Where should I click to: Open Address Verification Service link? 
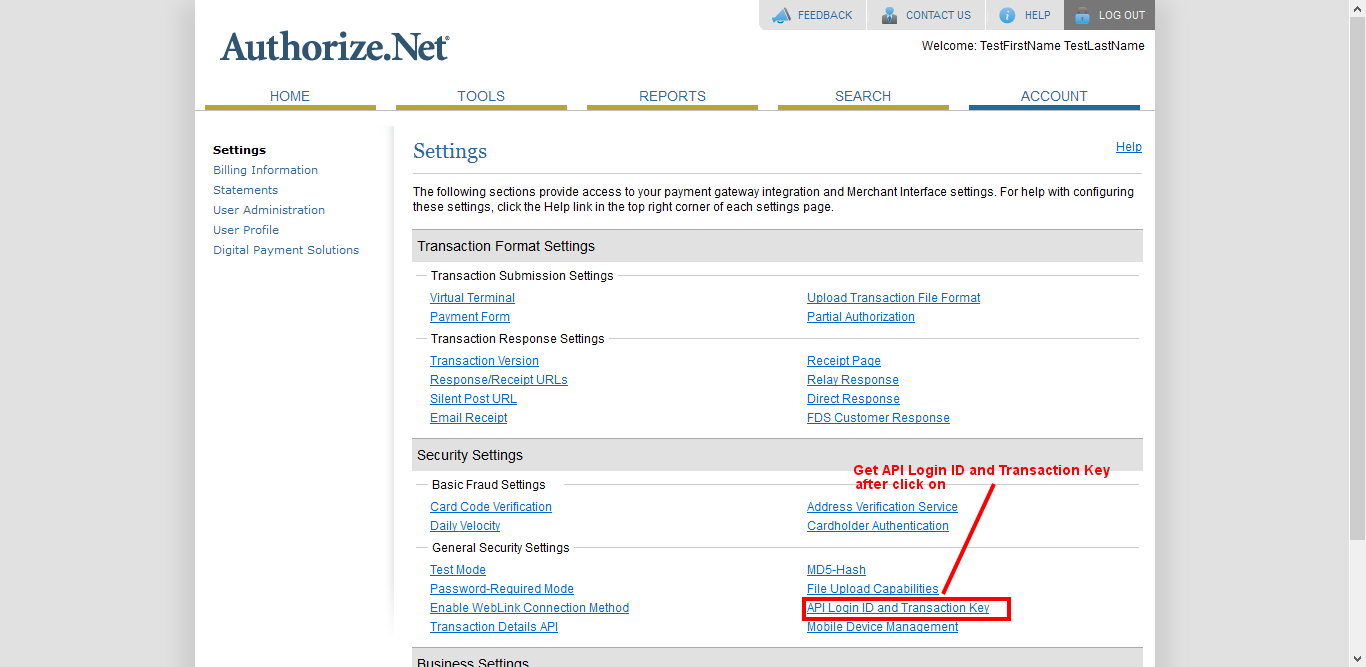tap(882, 507)
